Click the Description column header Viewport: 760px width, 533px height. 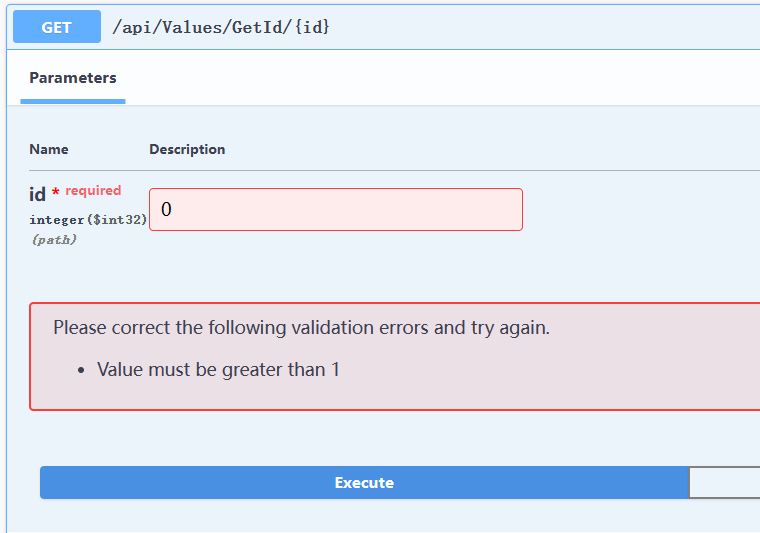[x=187, y=149]
